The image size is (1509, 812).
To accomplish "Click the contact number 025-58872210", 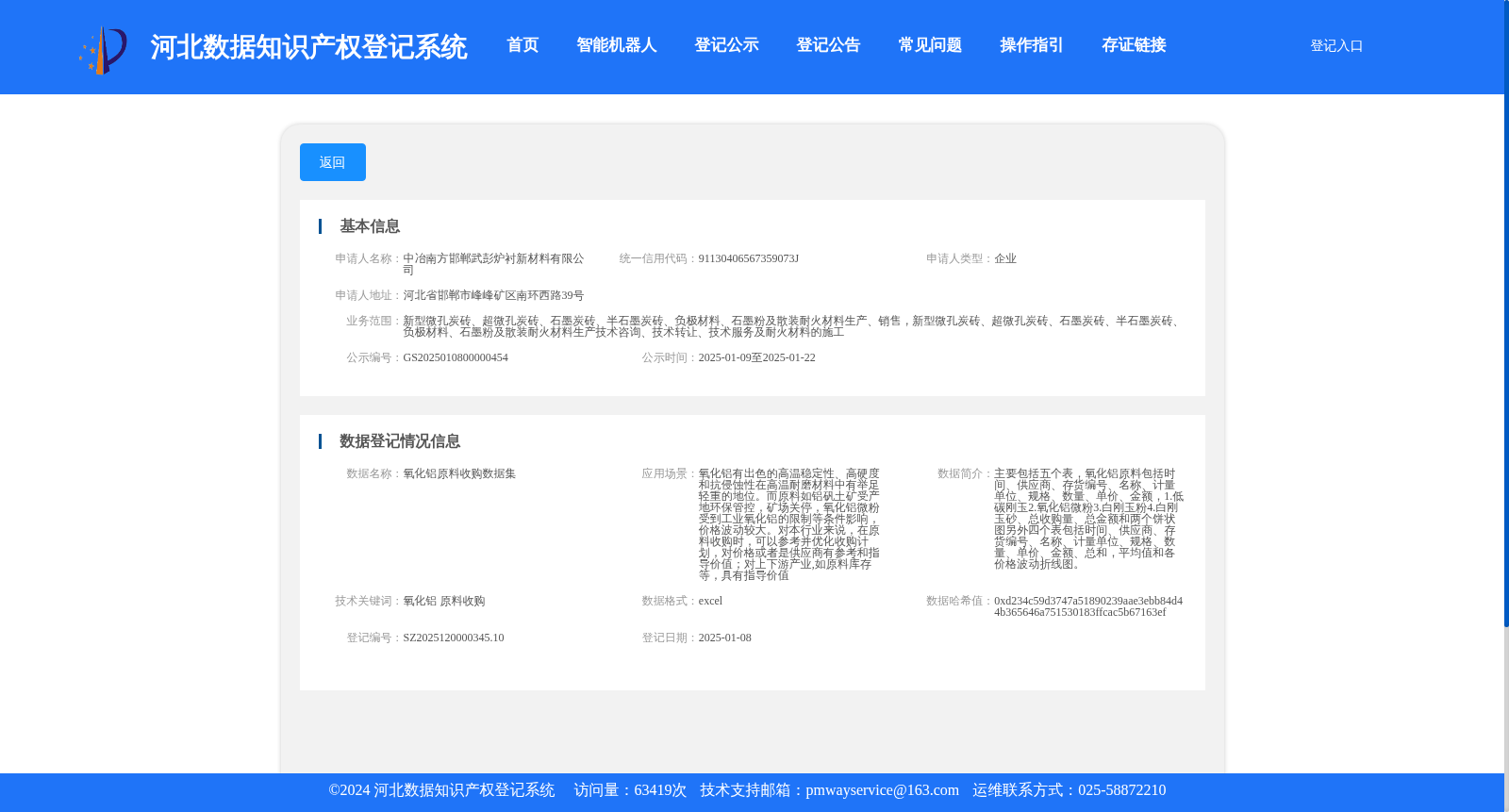I will click(x=1121, y=790).
